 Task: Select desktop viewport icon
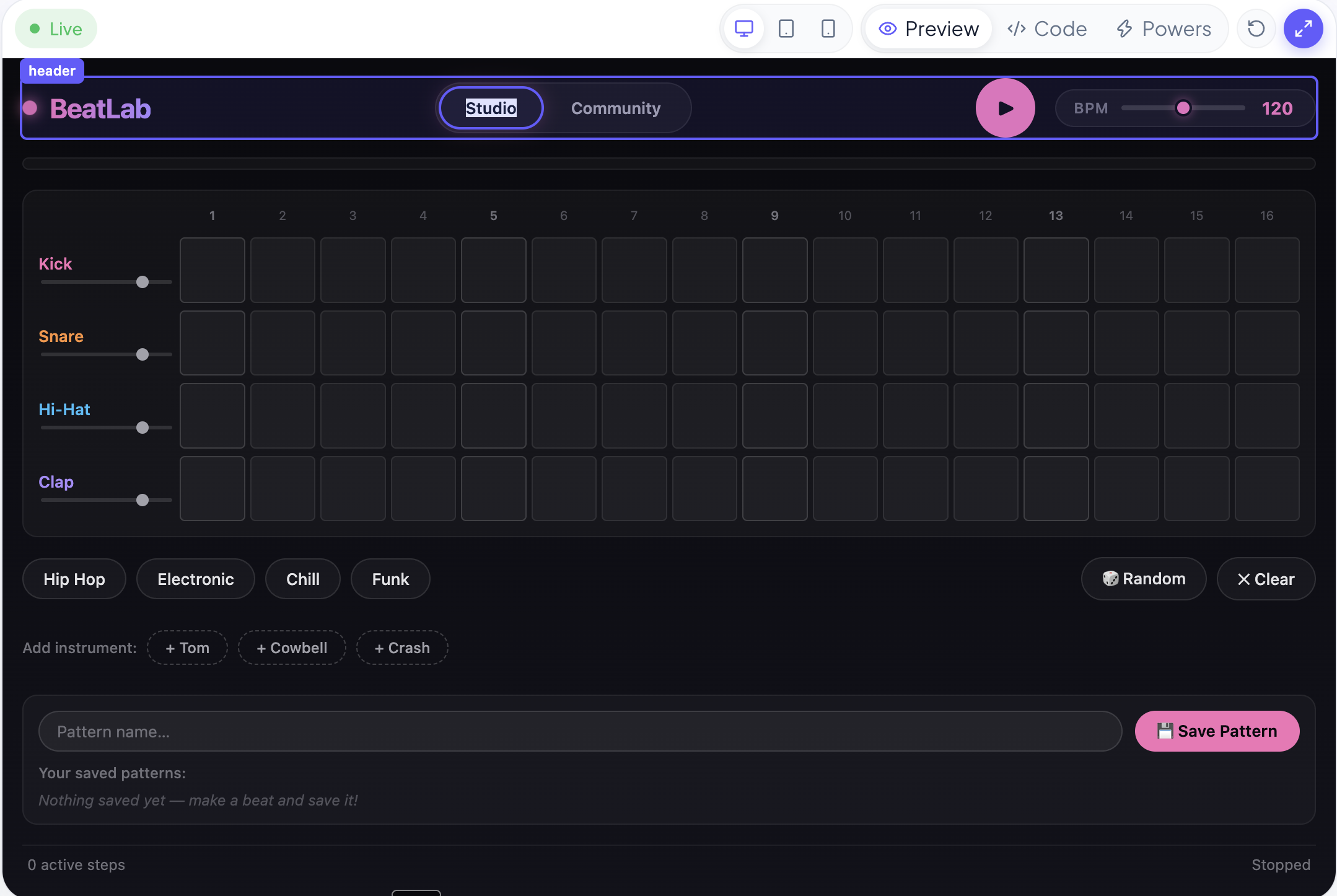click(743, 29)
